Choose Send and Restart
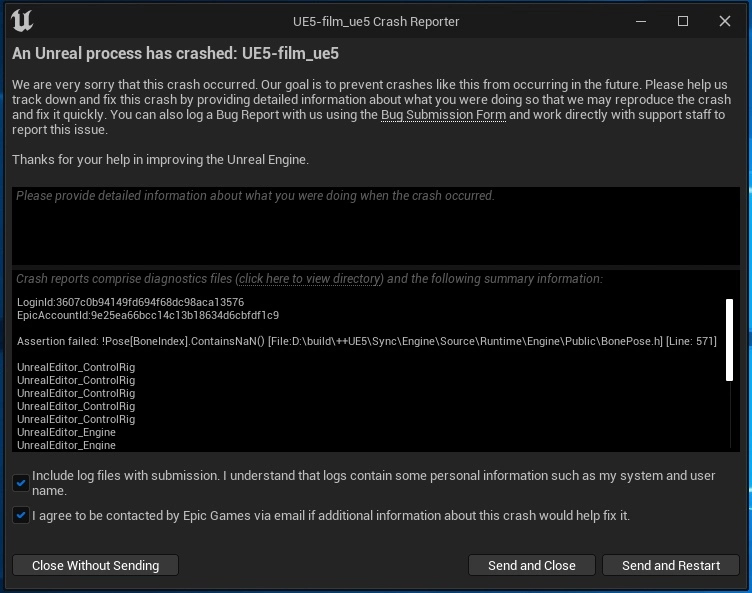This screenshot has height=593, width=752. [x=670, y=565]
